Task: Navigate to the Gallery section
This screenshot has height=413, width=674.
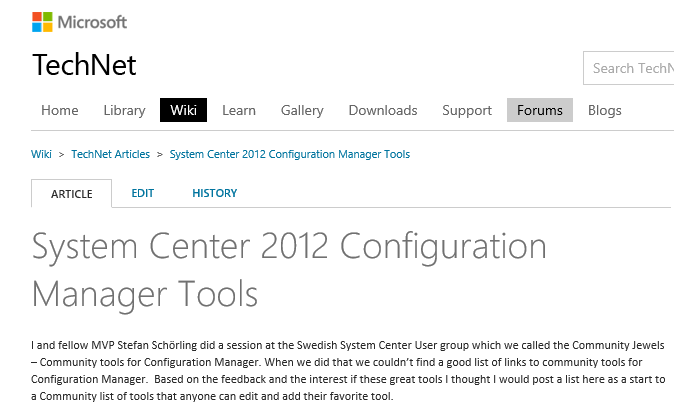Action: (x=302, y=110)
